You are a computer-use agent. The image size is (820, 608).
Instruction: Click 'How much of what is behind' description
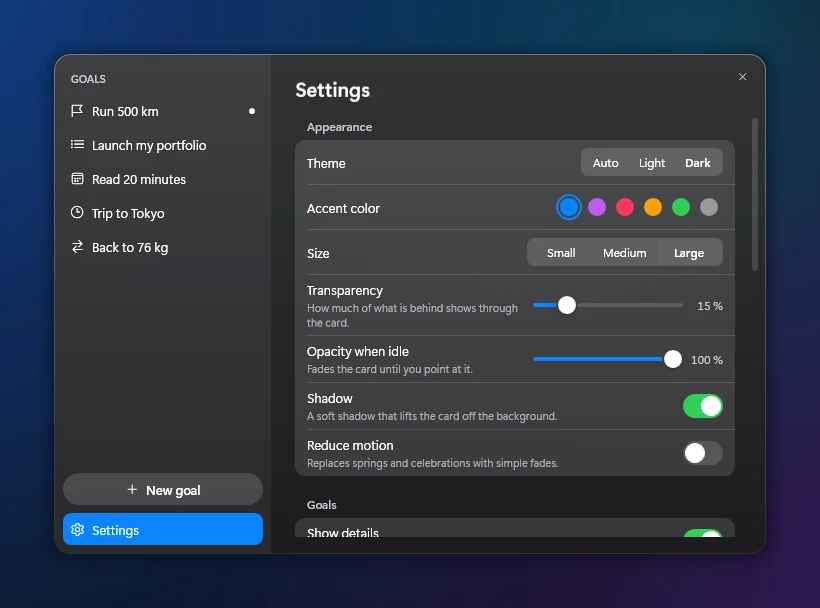(412, 315)
